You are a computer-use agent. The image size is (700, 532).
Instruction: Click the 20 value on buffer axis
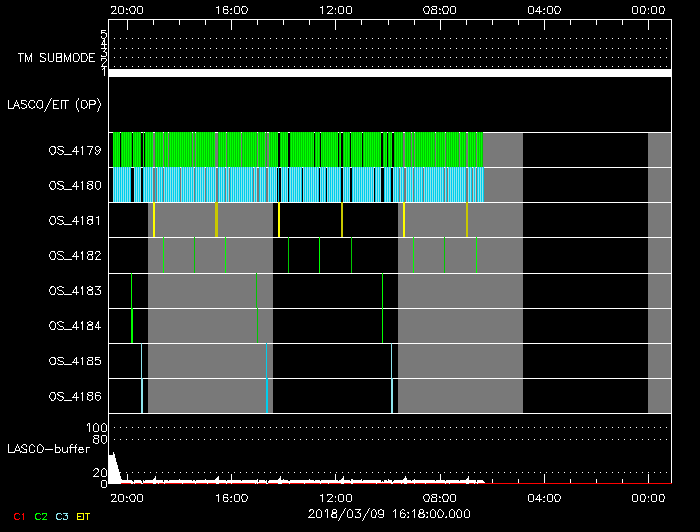pos(100,473)
